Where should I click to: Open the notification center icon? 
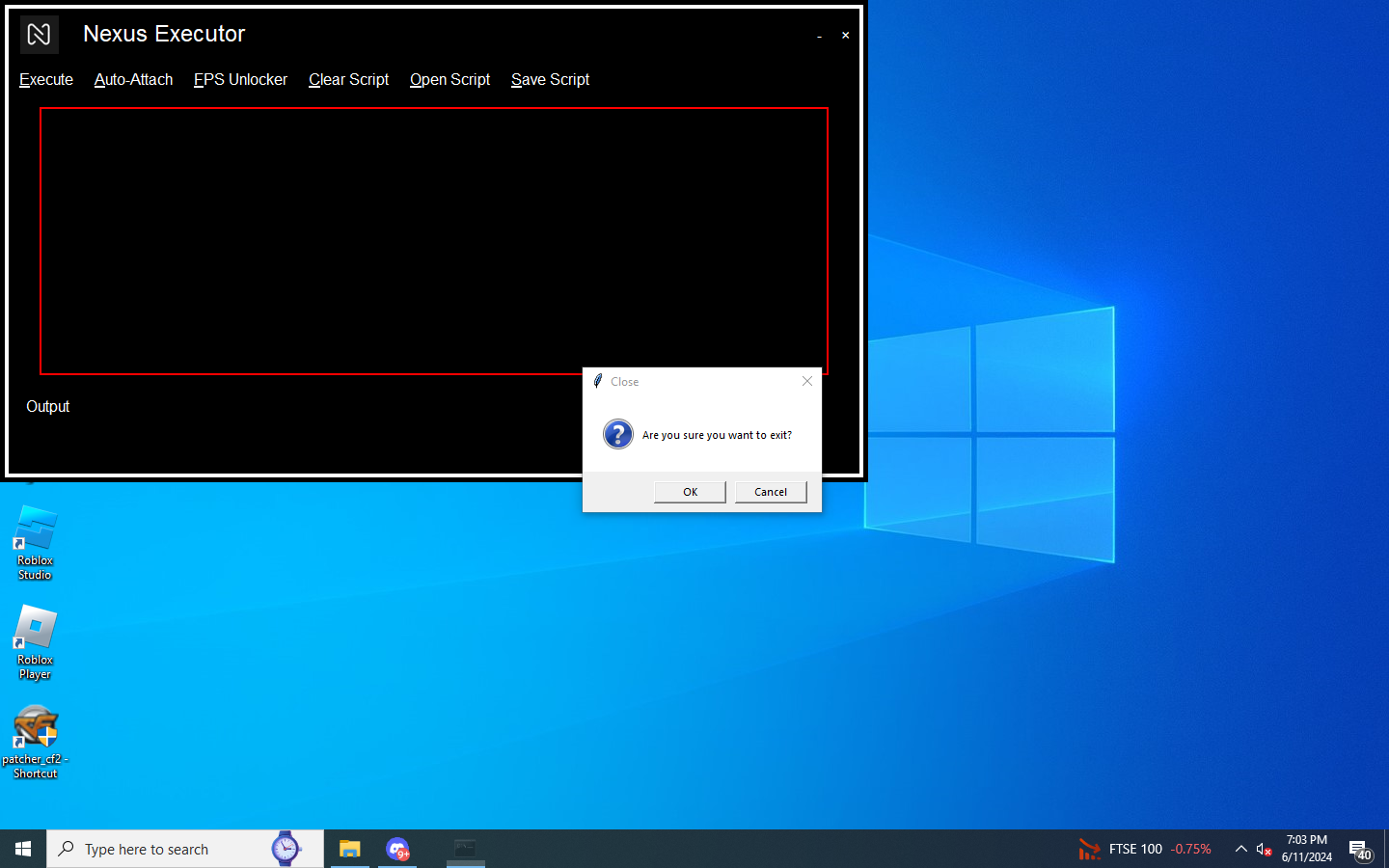pyautogui.click(x=1360, y=850)
